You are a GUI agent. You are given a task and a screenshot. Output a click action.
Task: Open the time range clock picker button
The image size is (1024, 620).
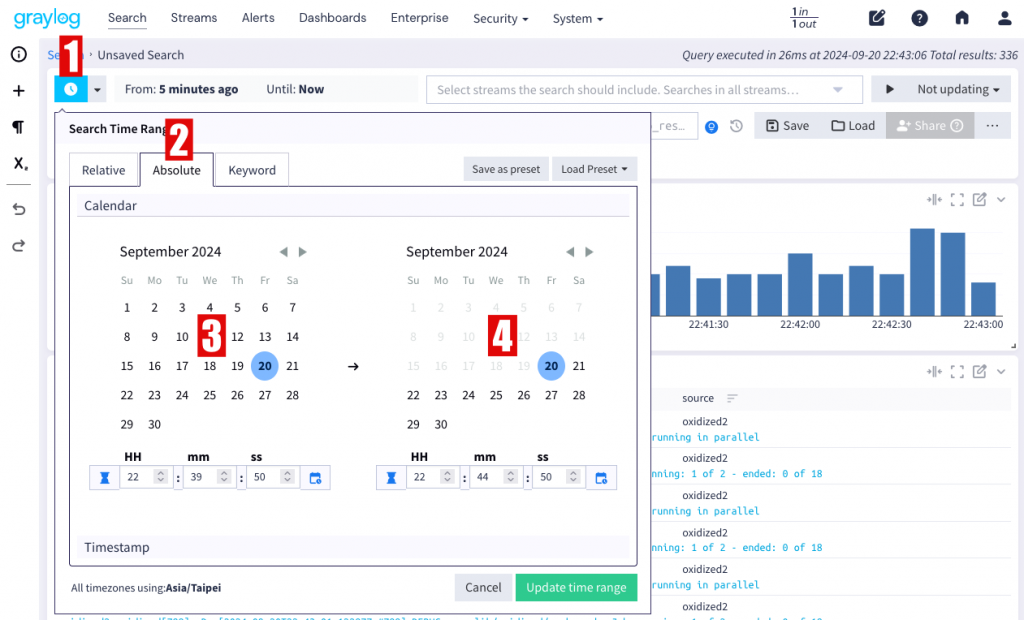coord(71,90)
